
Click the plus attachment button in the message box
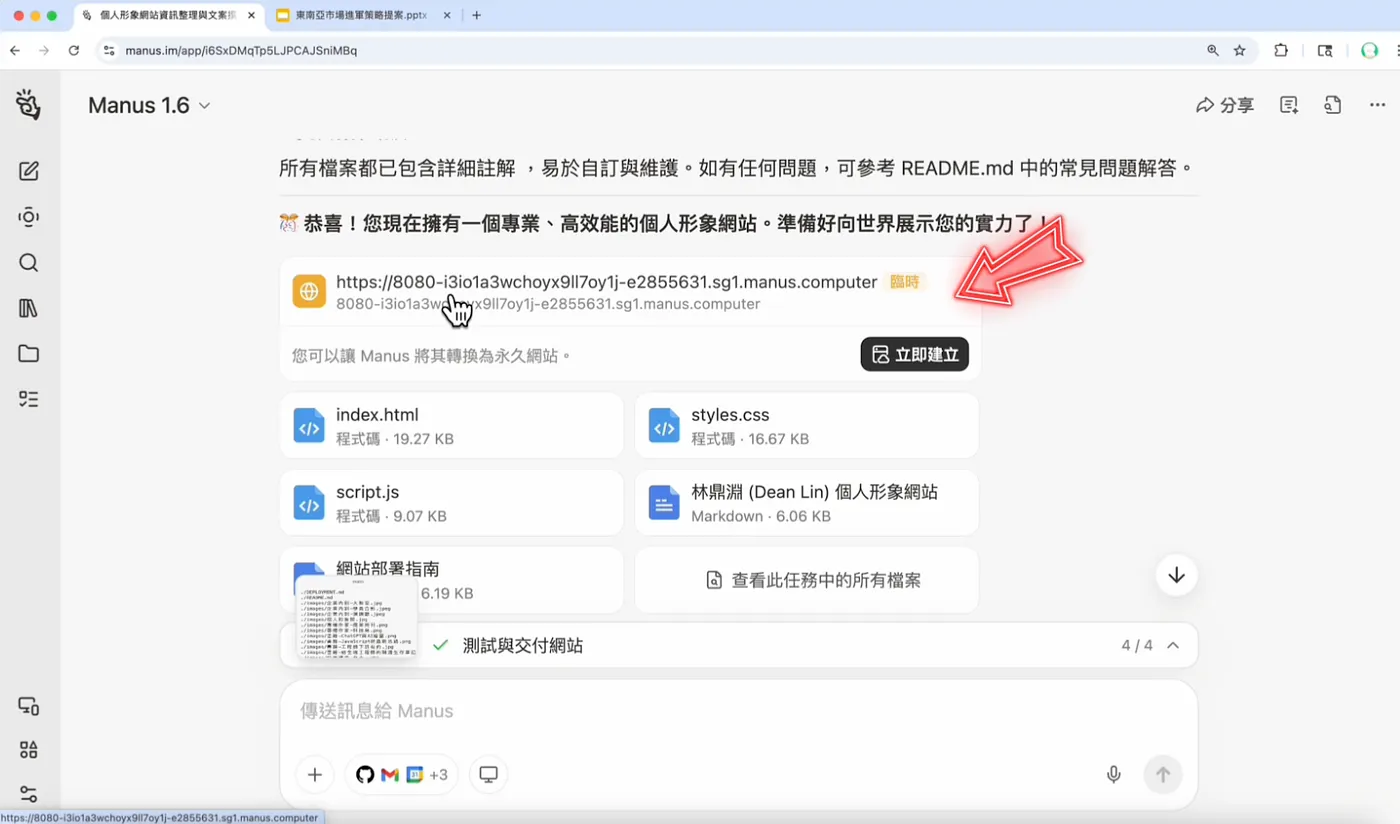click(x=314, y=774)
